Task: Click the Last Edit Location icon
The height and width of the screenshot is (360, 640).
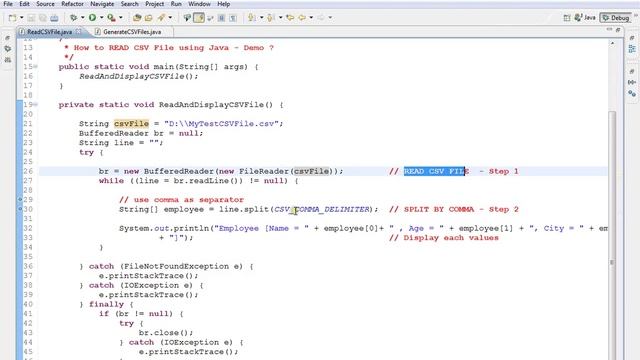Action: (290, 18)
